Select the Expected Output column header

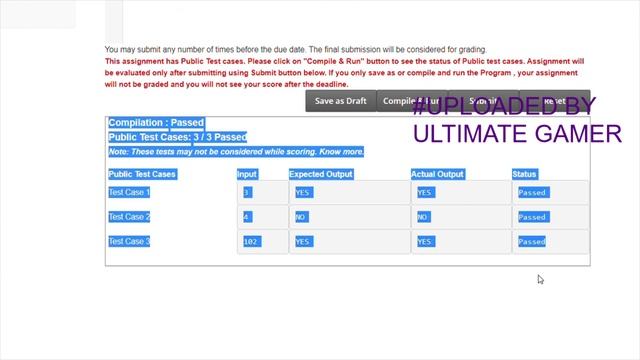(x=321, y=174)
